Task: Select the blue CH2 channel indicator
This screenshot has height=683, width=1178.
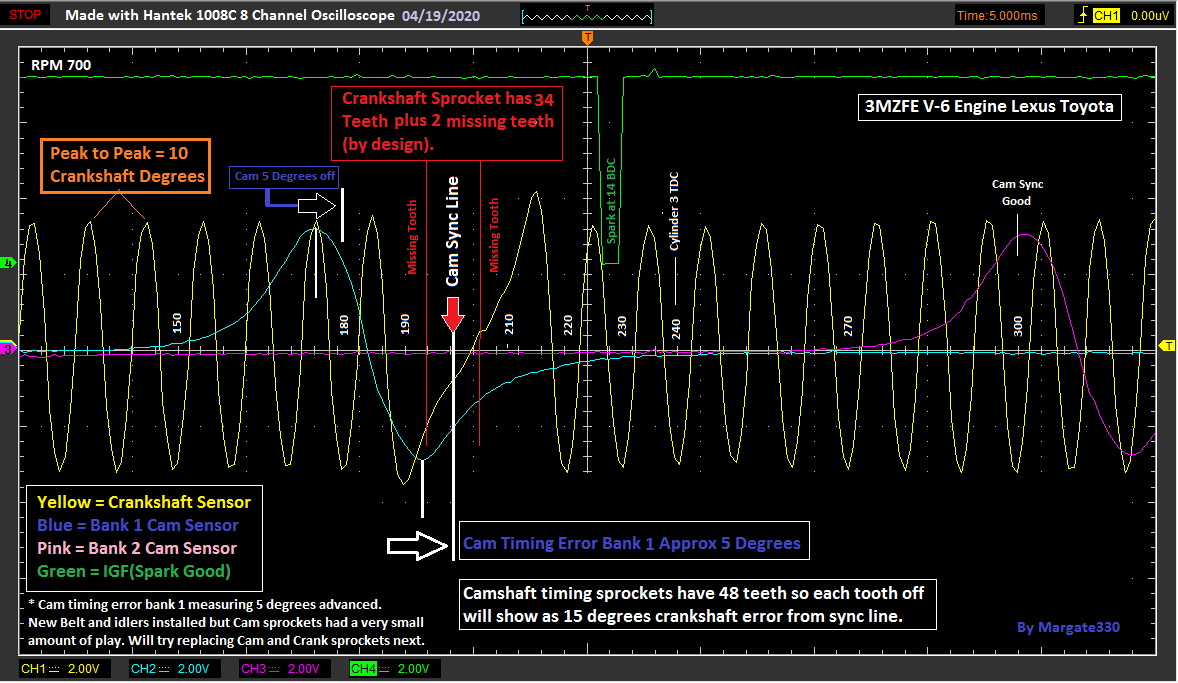Action: (x=142, y=668)
